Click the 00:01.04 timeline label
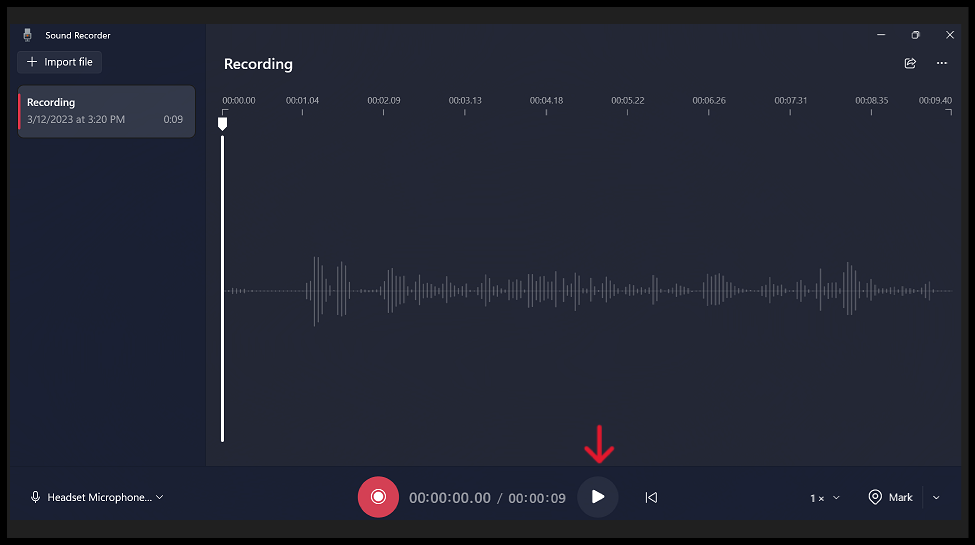Viewport: 975px width, 545px height. coord(302,100)
